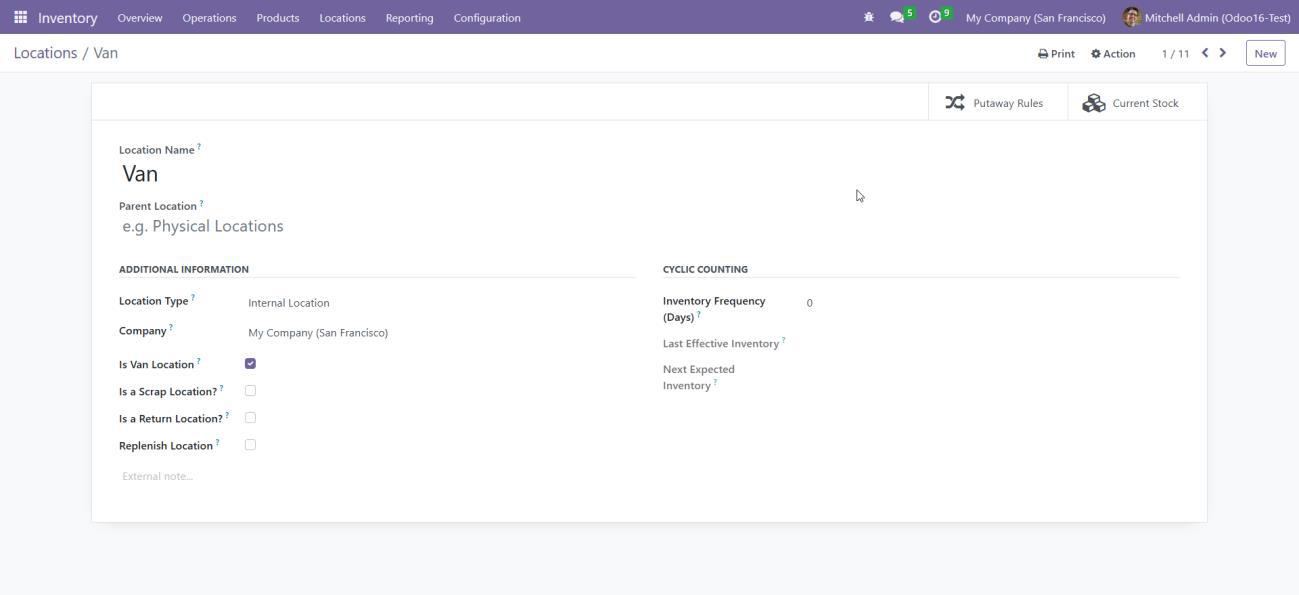Enable Is a Scrap Location checkbox

pyautogui.click(x=250, y=391)
